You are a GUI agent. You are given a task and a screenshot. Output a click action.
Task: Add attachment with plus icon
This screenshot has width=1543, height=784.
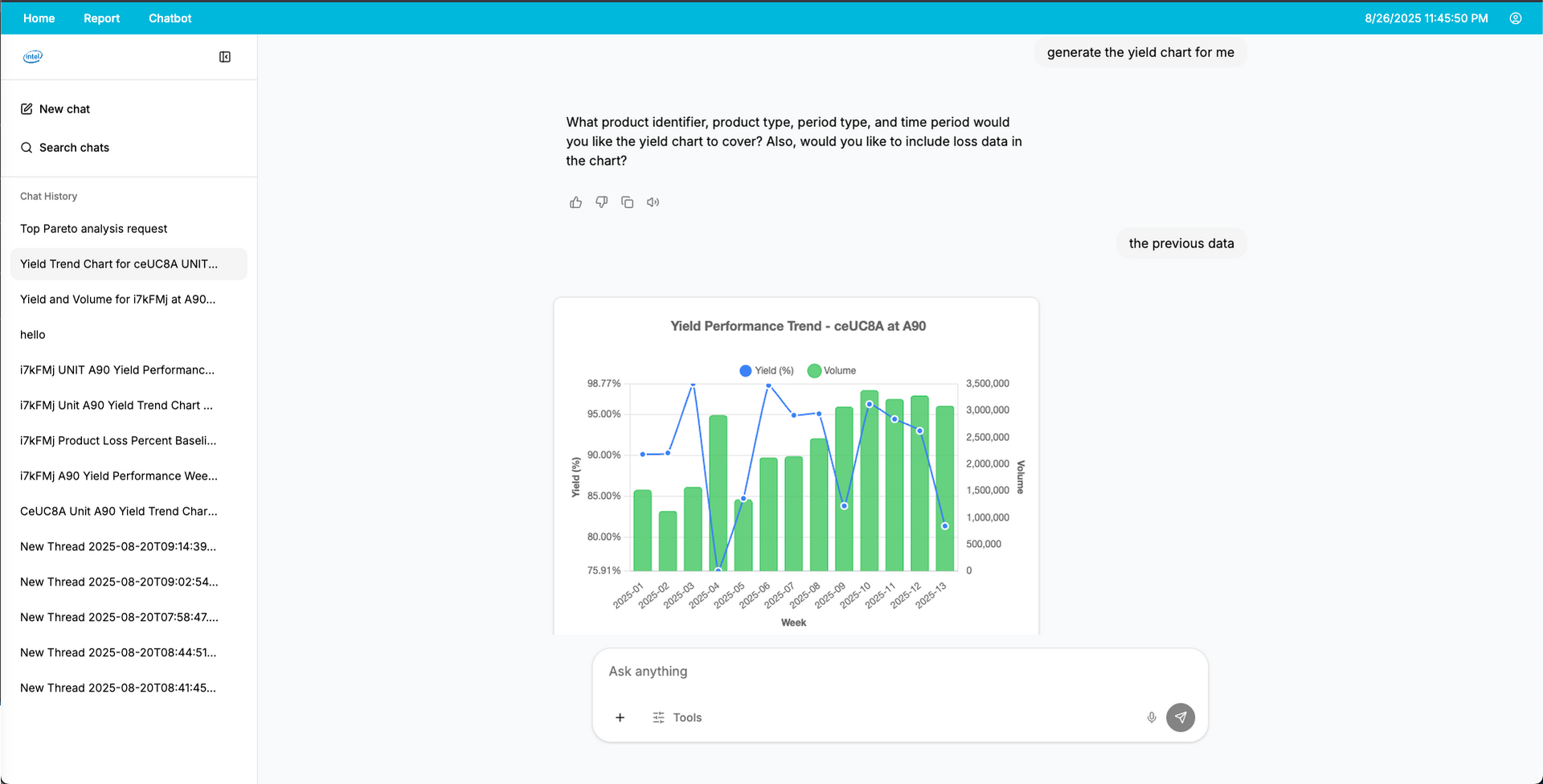point(620,717)
